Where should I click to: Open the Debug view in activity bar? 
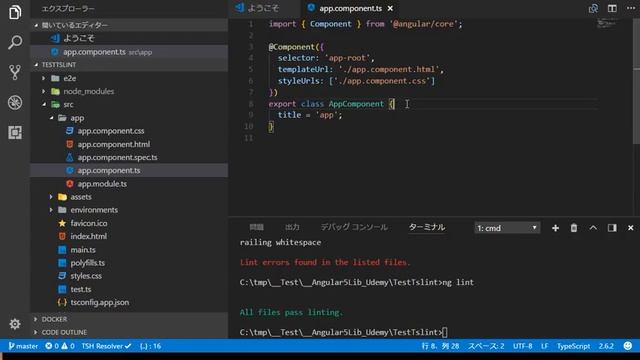(x=15, y=102)
